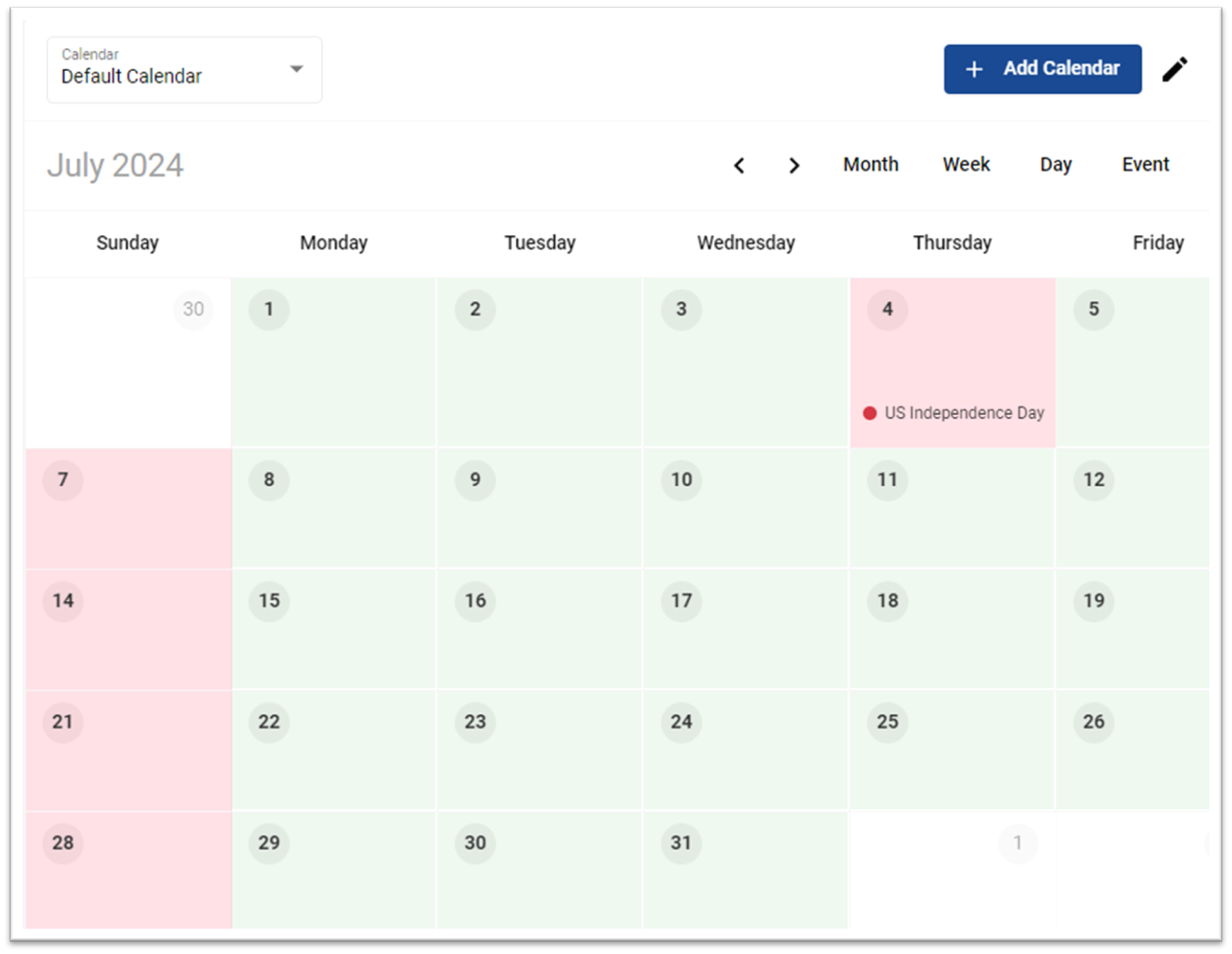Switch to Month view
Viewport: 1232px width, 954px height.
point(870,164)
